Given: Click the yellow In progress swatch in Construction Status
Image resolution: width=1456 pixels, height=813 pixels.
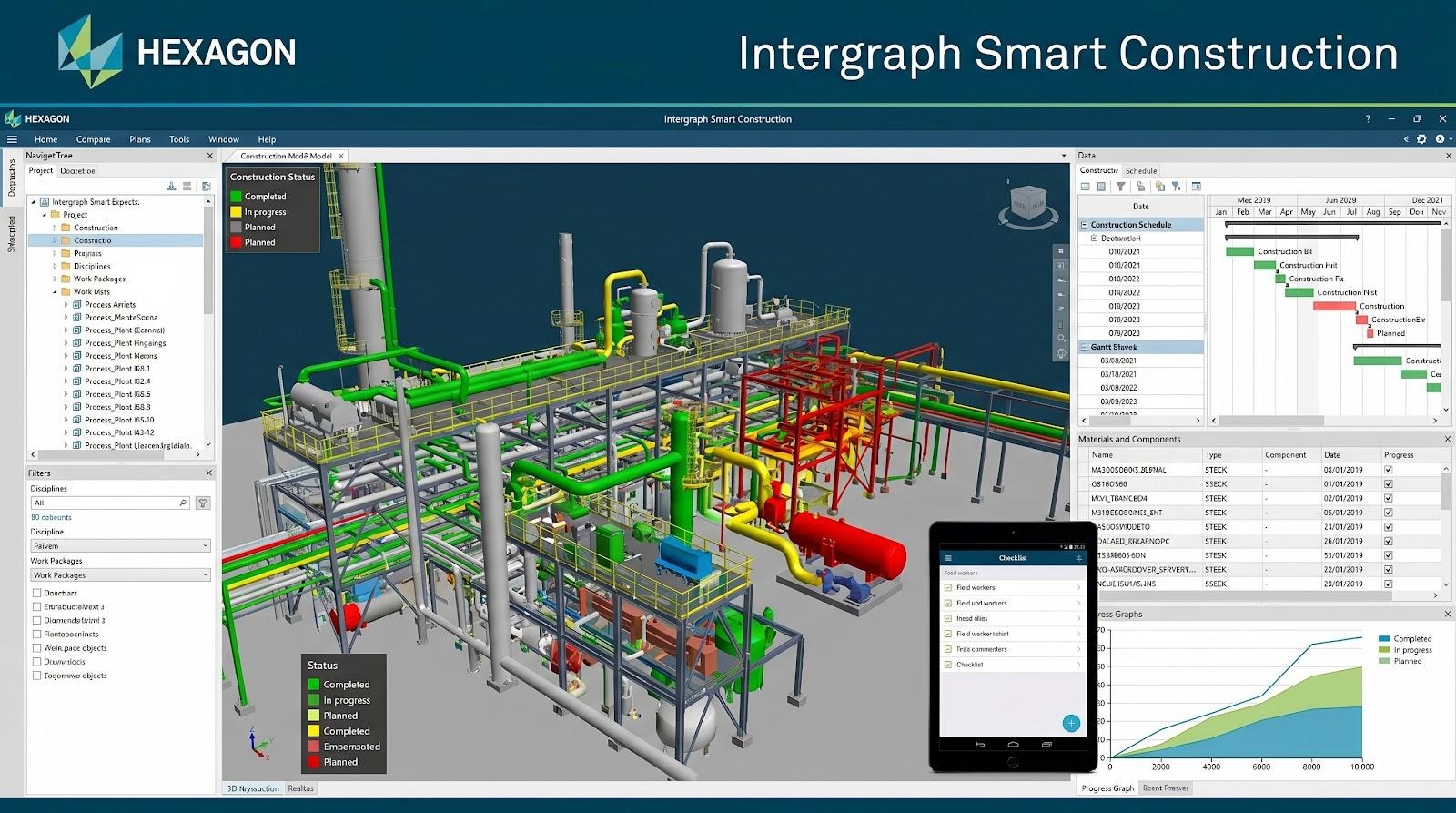Looking at the screenshot, I should [x=236, y=212].
